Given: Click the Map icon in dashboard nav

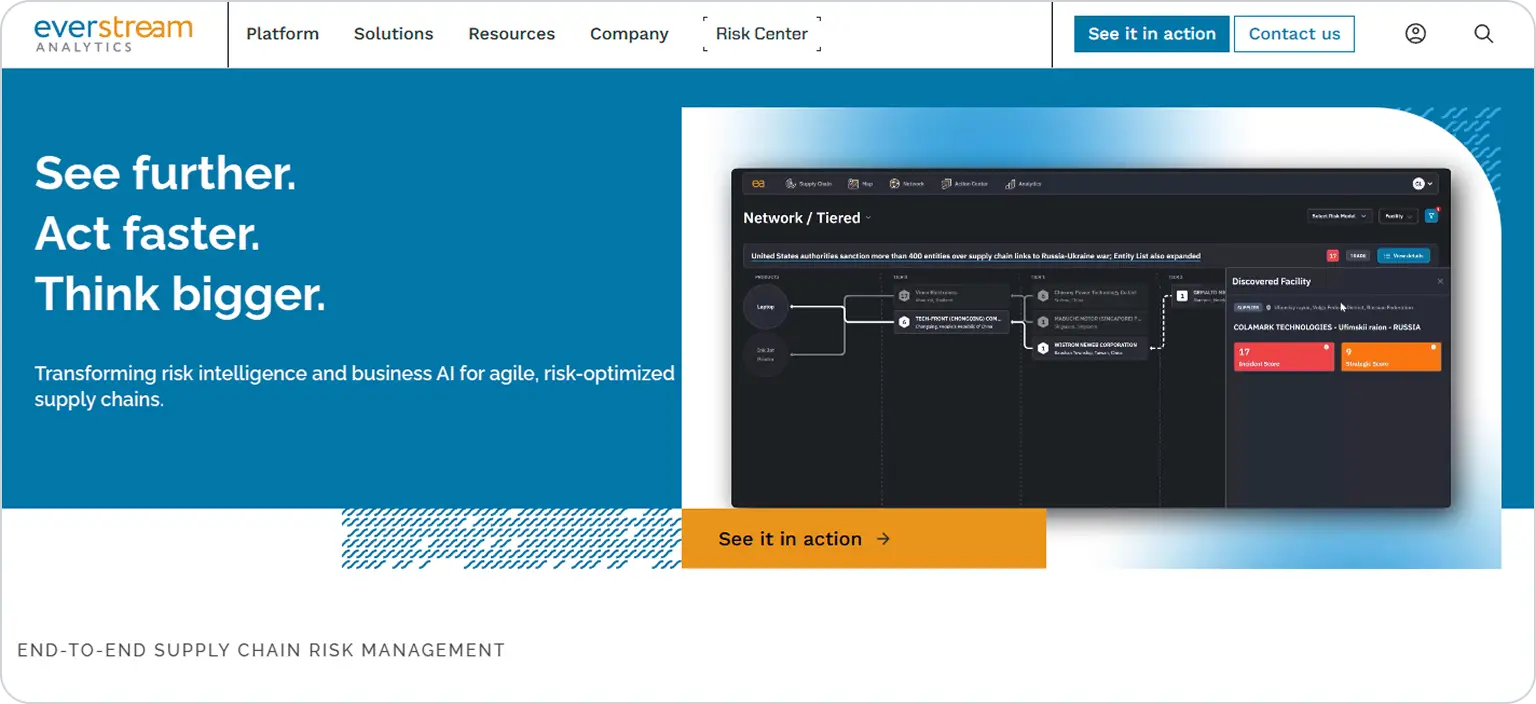Looking at the screenshot, I should coord(853,184).
